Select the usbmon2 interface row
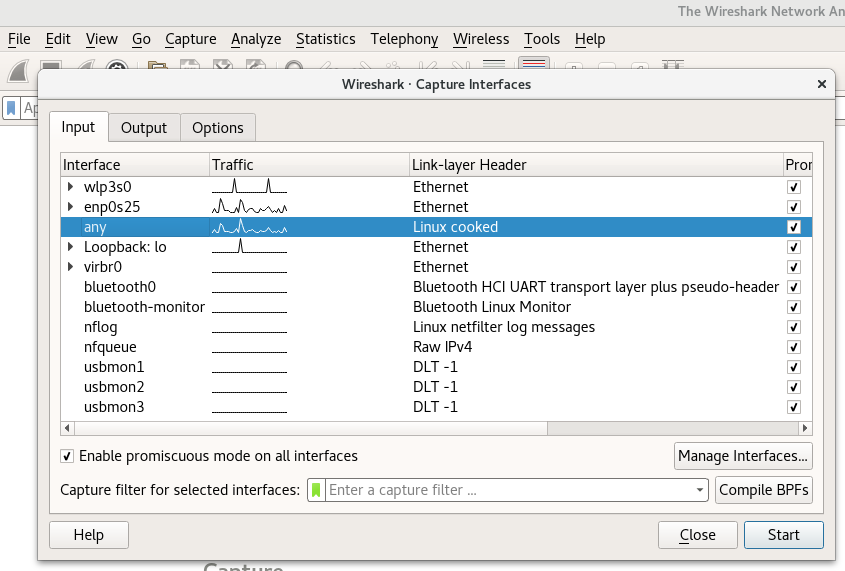 point(436,387)
